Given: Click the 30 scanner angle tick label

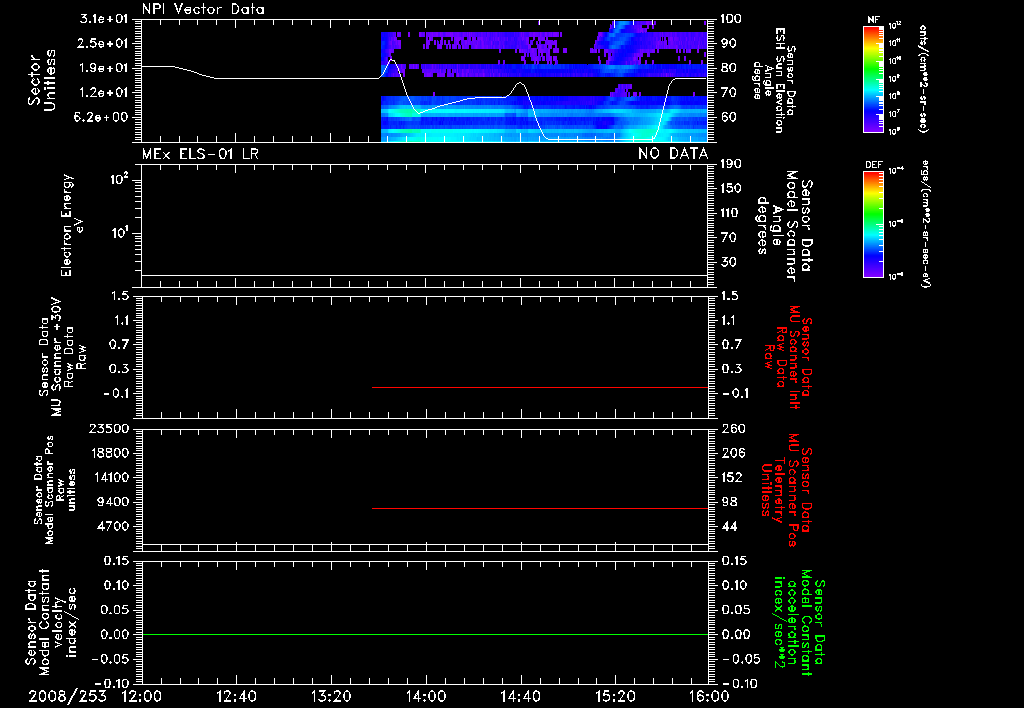Looking at the screenshot, I should (728, 263).
